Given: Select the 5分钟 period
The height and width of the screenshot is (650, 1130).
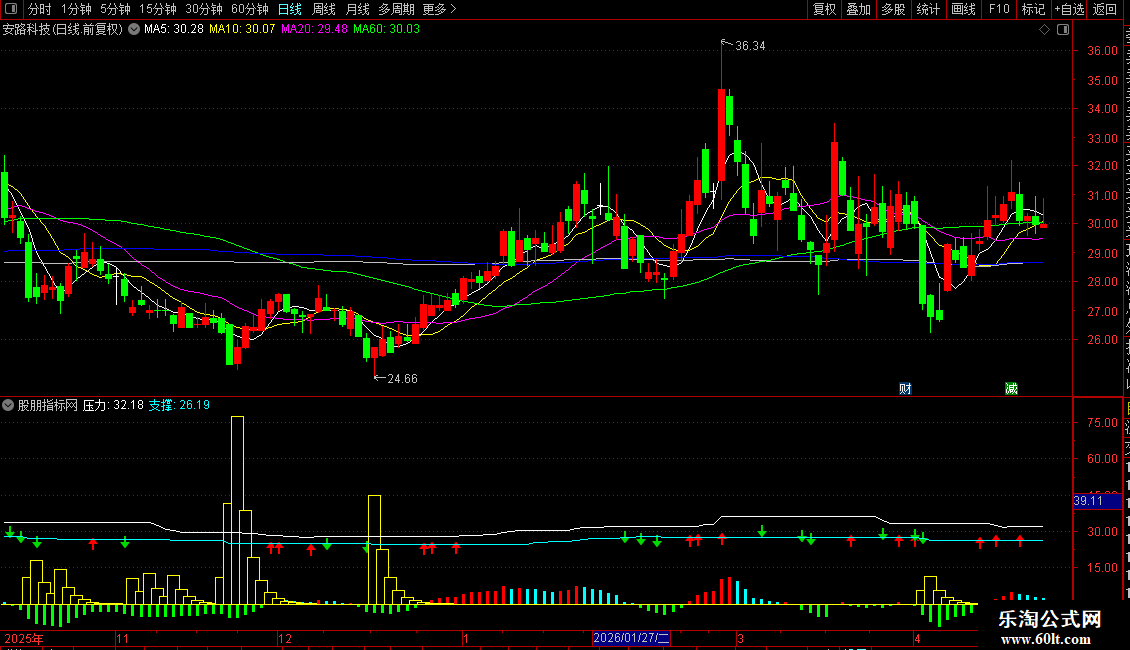Looking at the screenshot, I should click(x=115, y=9).
